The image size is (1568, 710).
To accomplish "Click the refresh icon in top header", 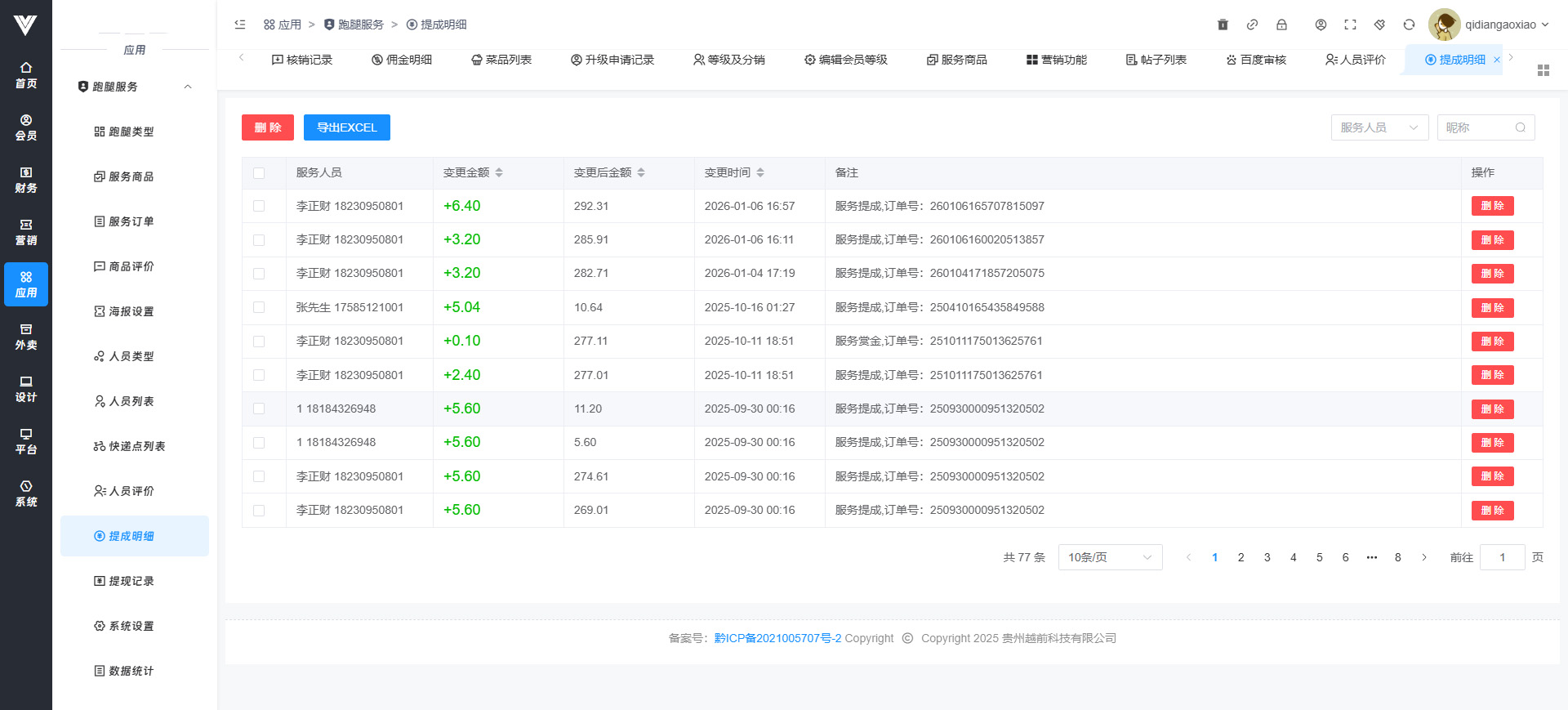I will click(1409, 25).
